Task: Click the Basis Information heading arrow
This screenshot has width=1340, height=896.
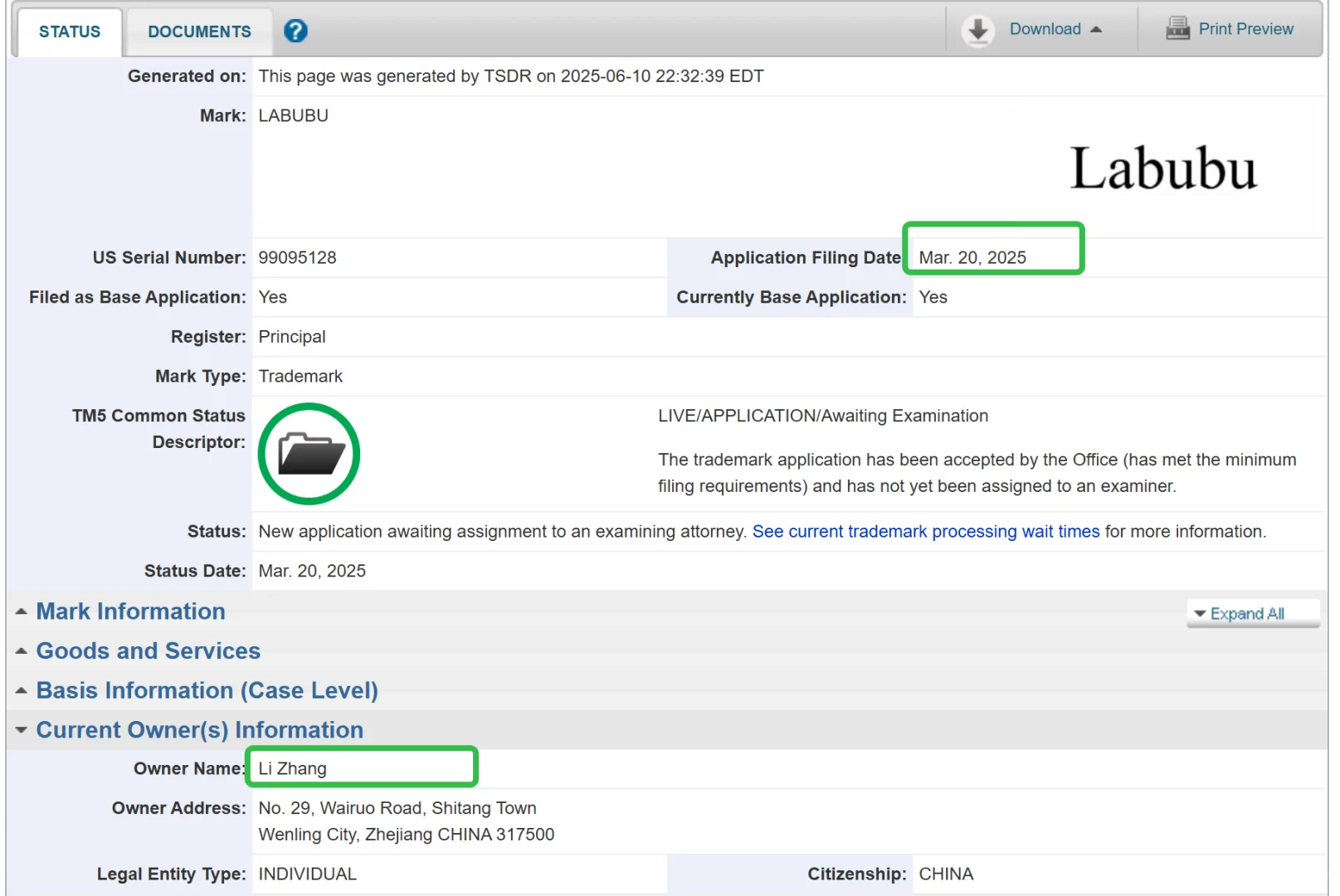Action: click(22, 691)
